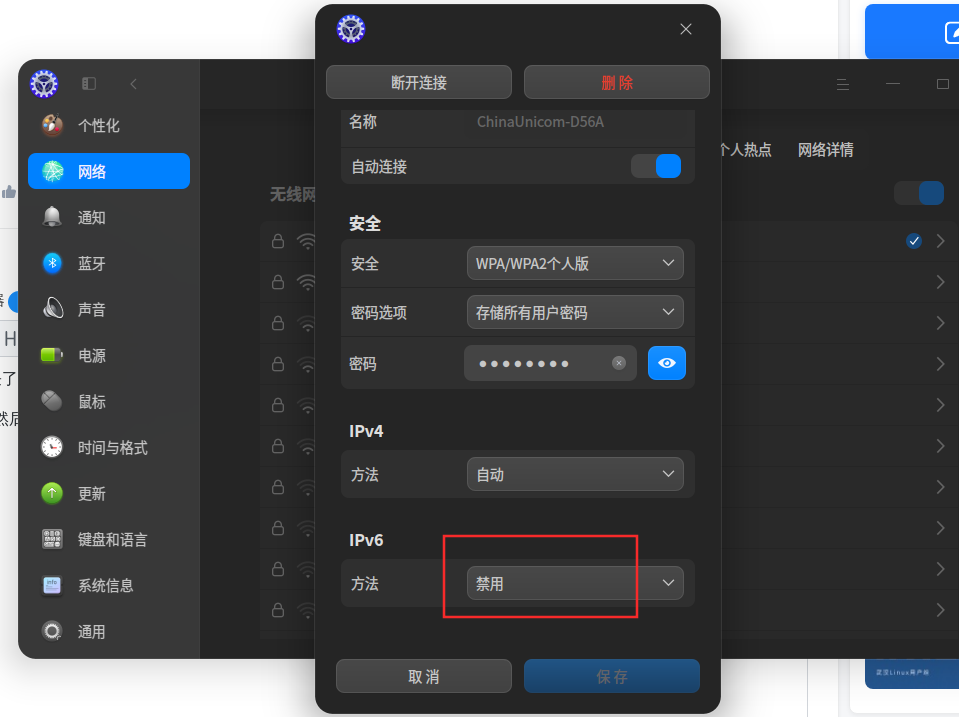Go to 蓝牙 Bluetooth settings

coord(109,263)
